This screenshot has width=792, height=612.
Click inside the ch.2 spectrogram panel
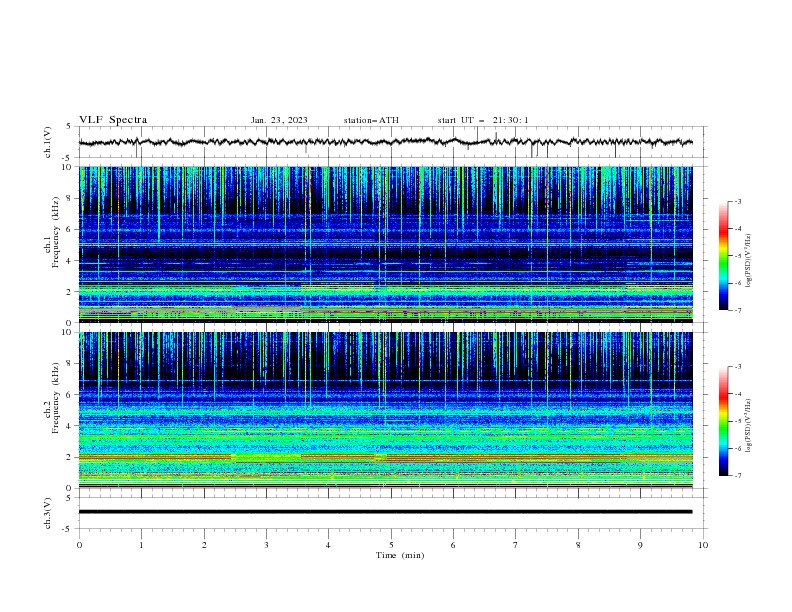coord(385,410)
